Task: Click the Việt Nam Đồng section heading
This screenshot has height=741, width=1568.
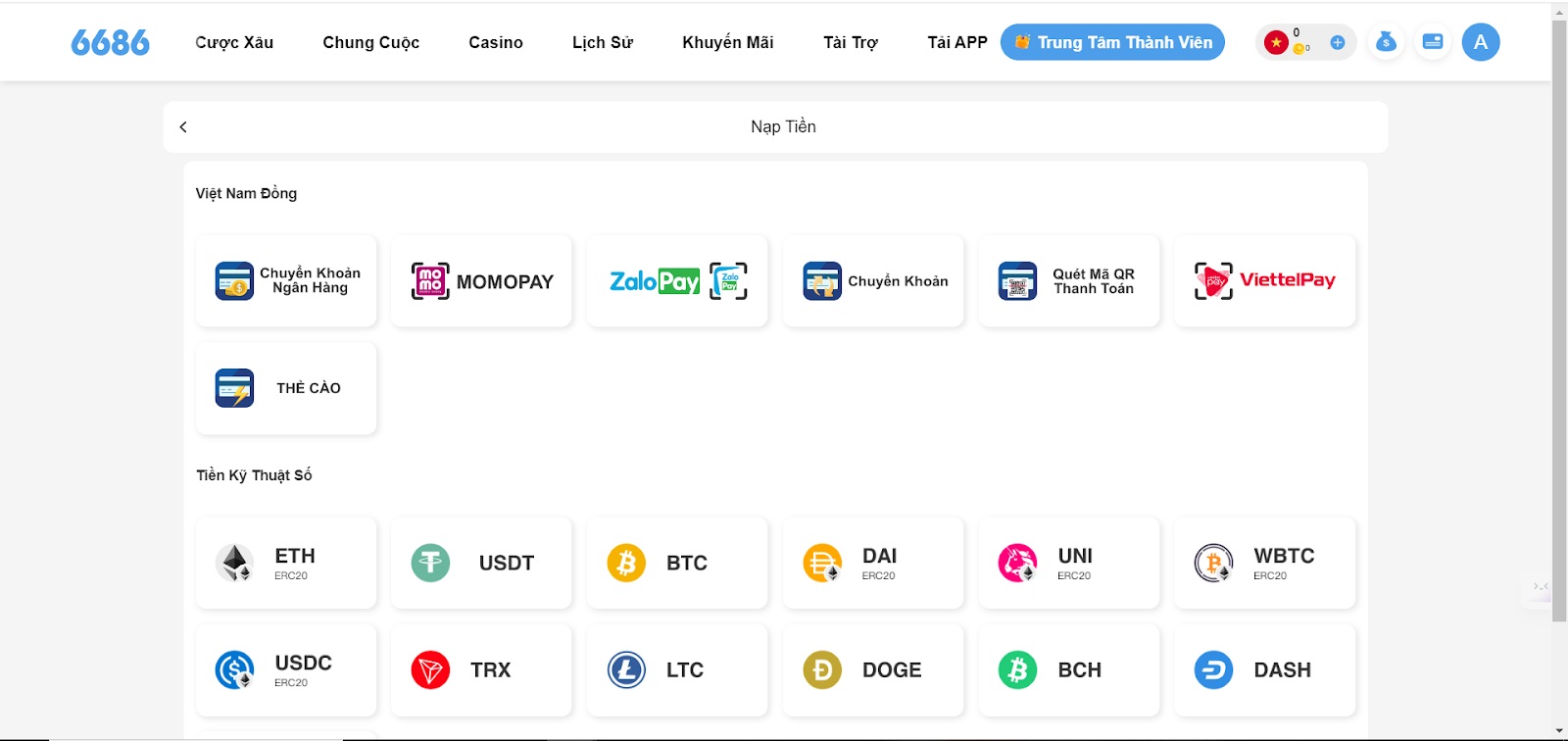Action: point(246,194)
